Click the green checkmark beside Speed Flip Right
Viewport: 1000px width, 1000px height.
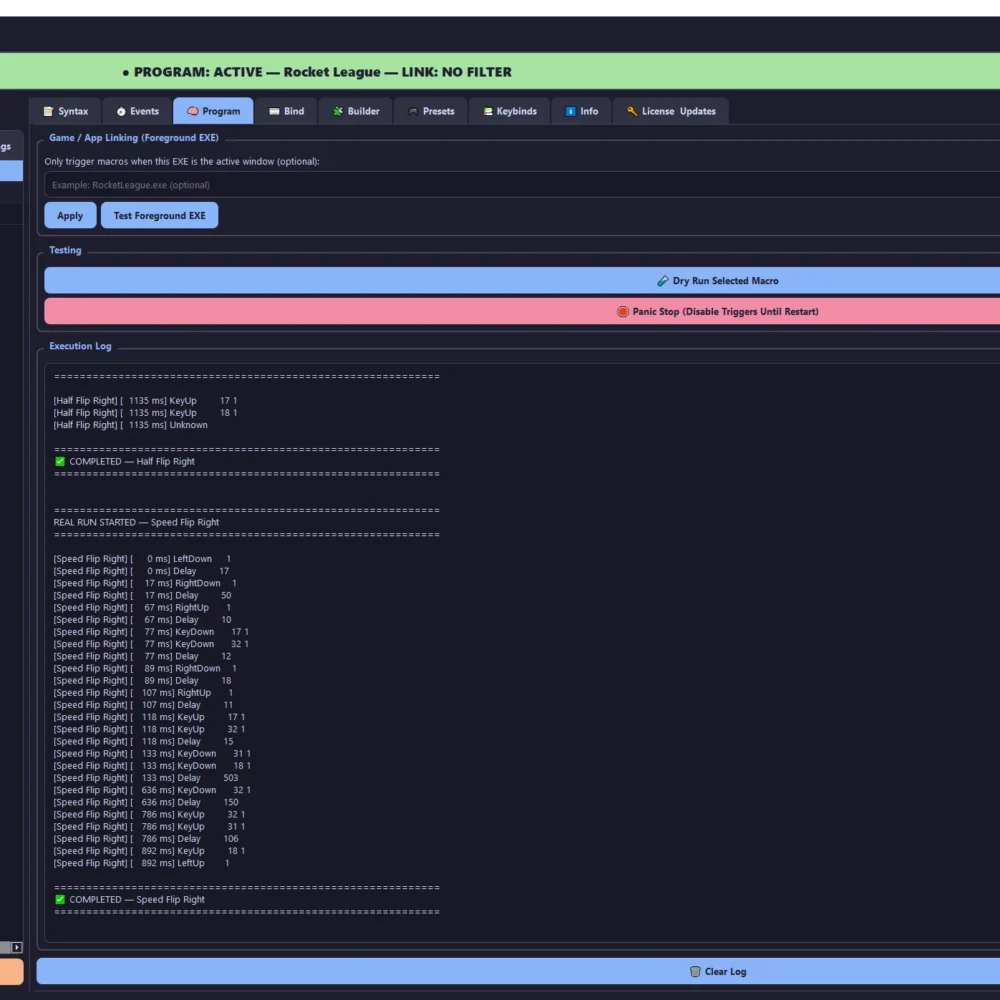pos(60,899)
